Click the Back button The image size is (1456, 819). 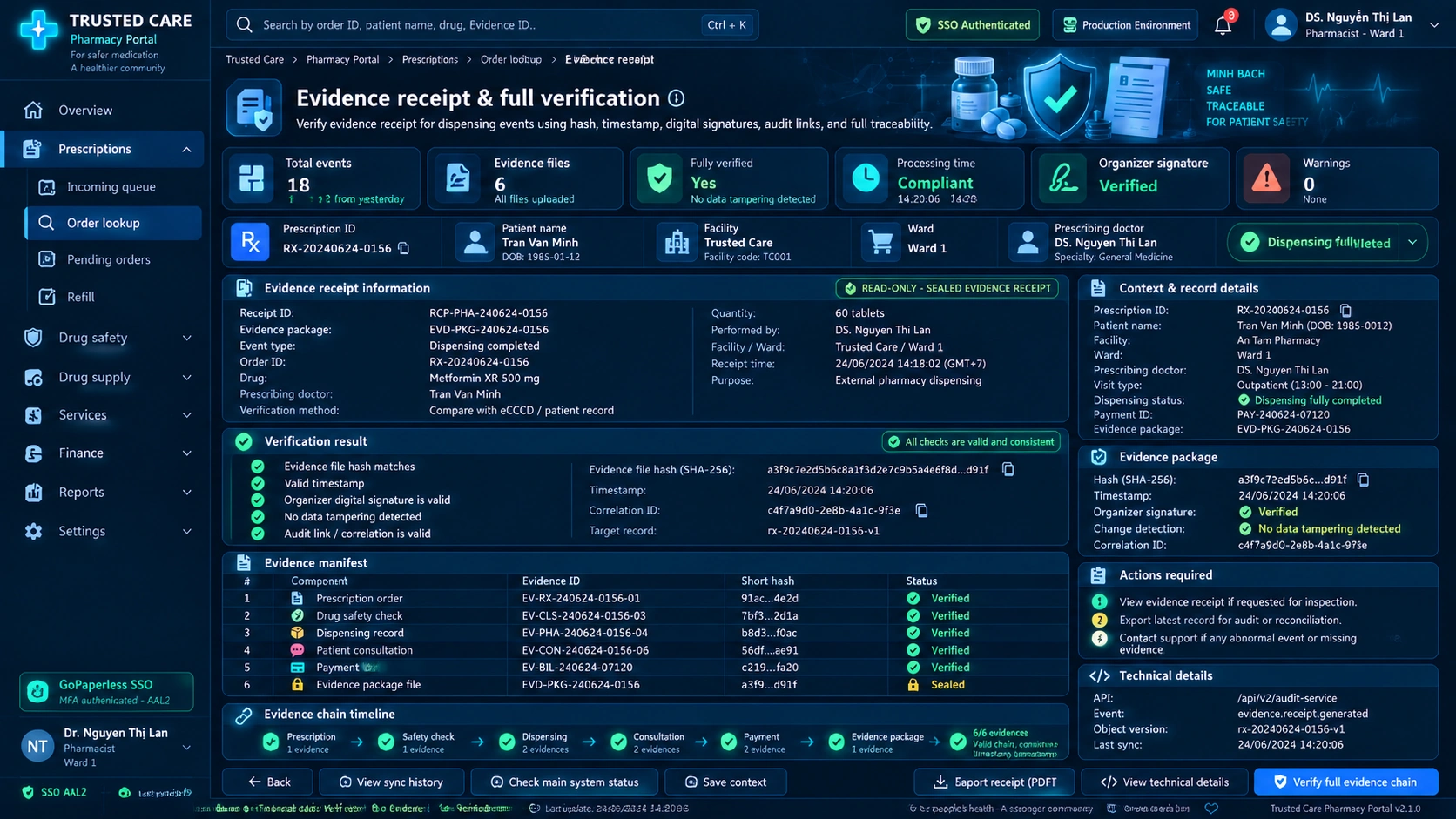pos(268,782)
